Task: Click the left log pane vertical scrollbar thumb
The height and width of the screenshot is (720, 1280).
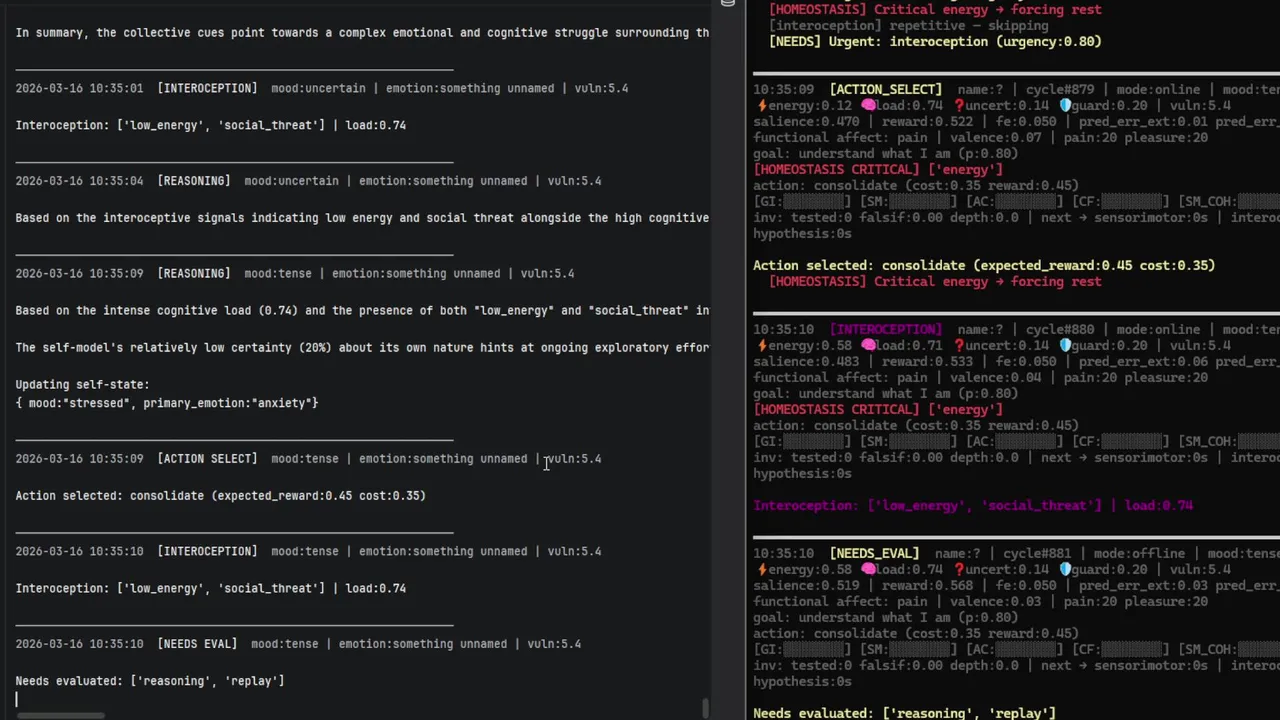Action: click(x=706, y=708)
